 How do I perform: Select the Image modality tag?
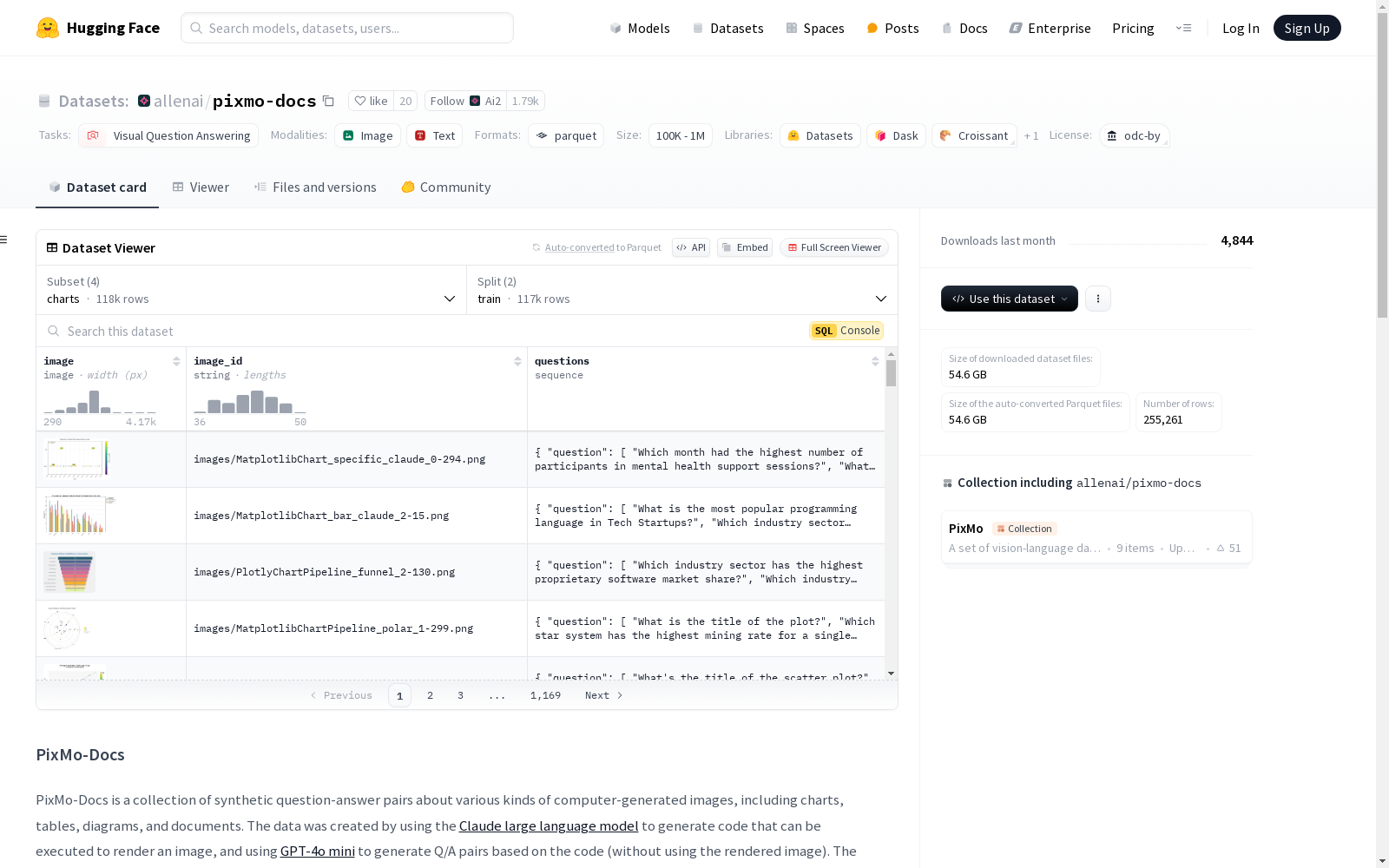click(367, 135)
